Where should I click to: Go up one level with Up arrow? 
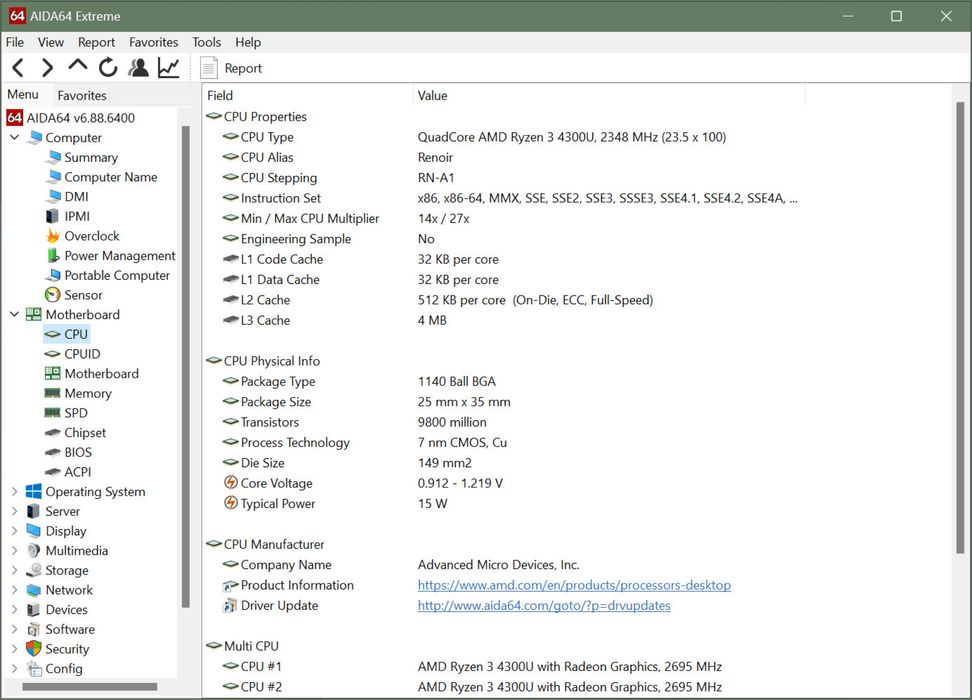coord(77,67)
